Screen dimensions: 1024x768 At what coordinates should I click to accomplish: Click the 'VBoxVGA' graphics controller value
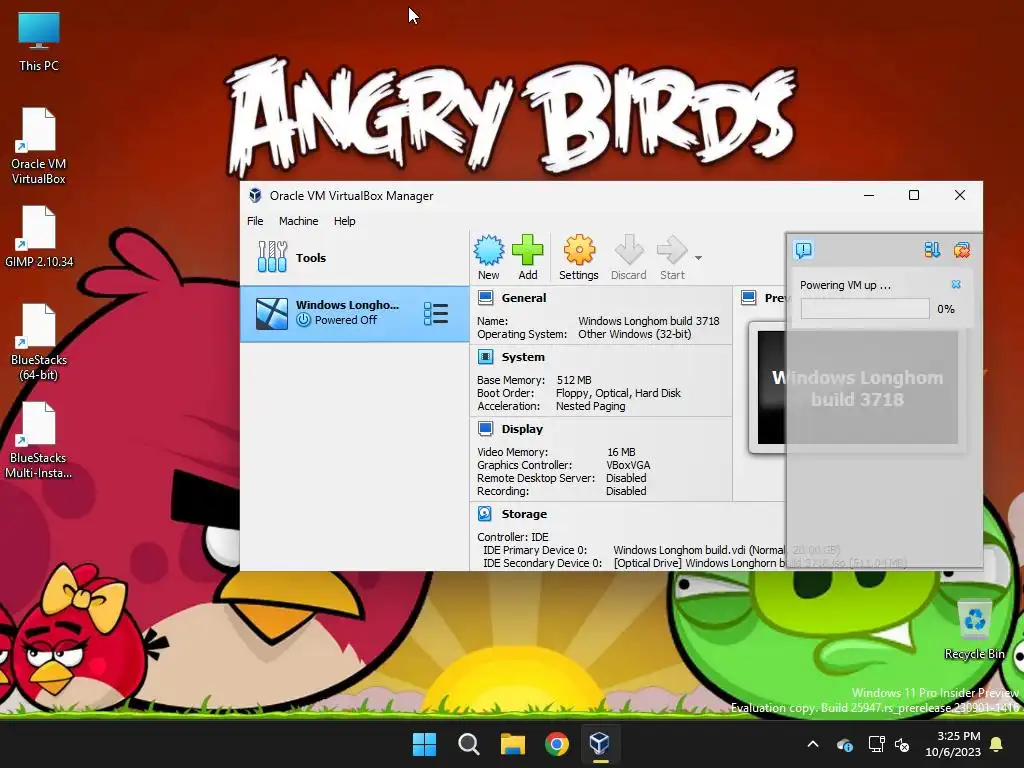pyautogui.click(x=628, y=464)
